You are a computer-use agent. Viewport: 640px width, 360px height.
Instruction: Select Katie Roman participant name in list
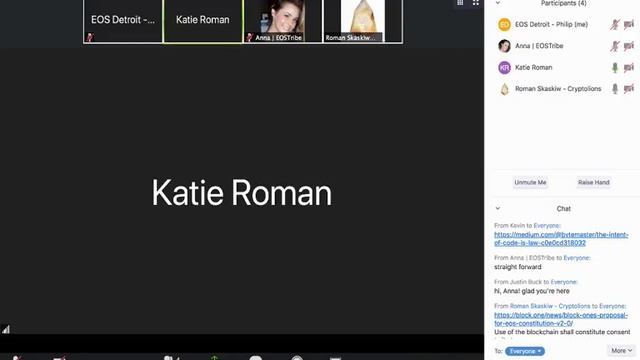tap(533, 67)
